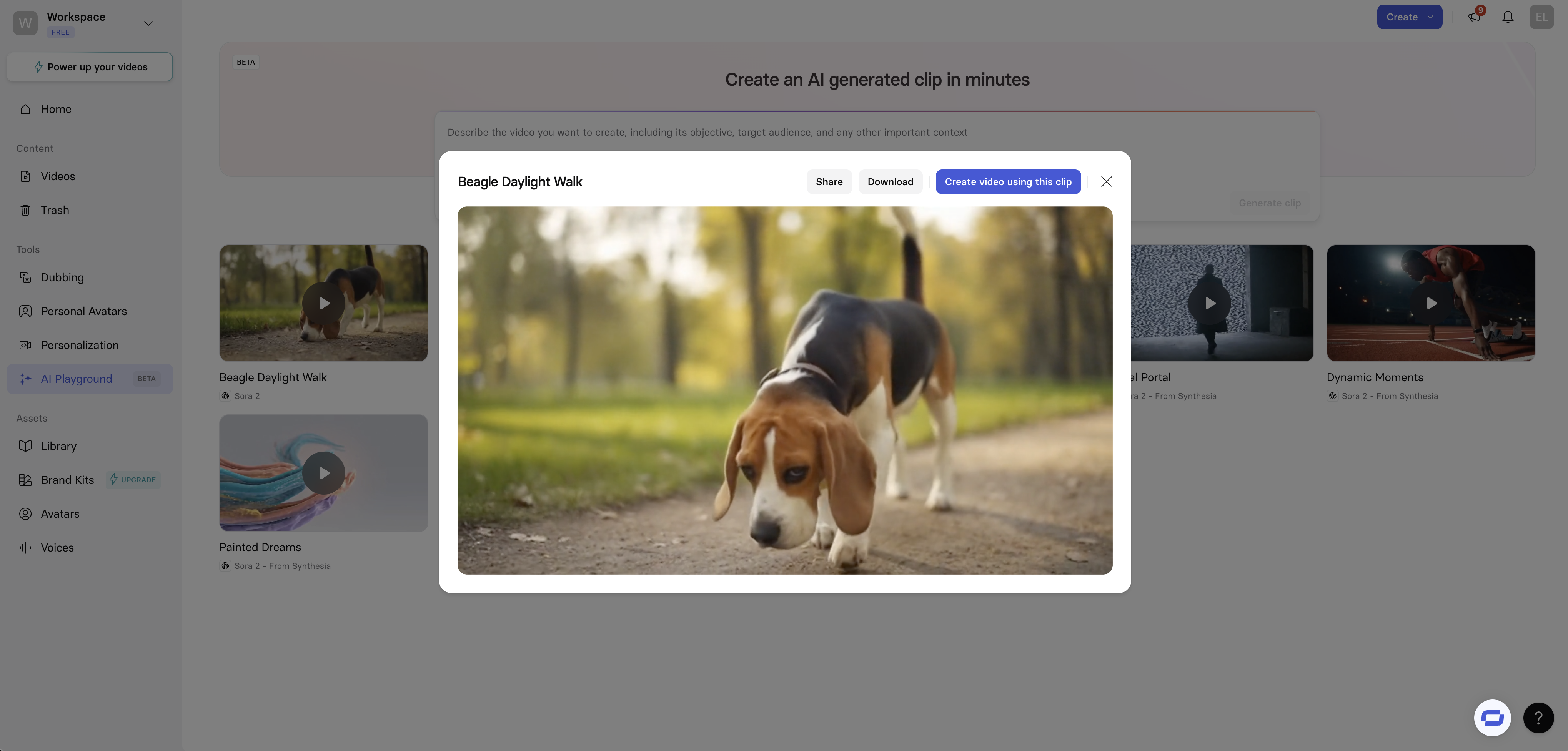Screen dimensions: 1568x751
Task: Open the chat widget icon
Action: pyautogui.click(x=1492, y=718)
